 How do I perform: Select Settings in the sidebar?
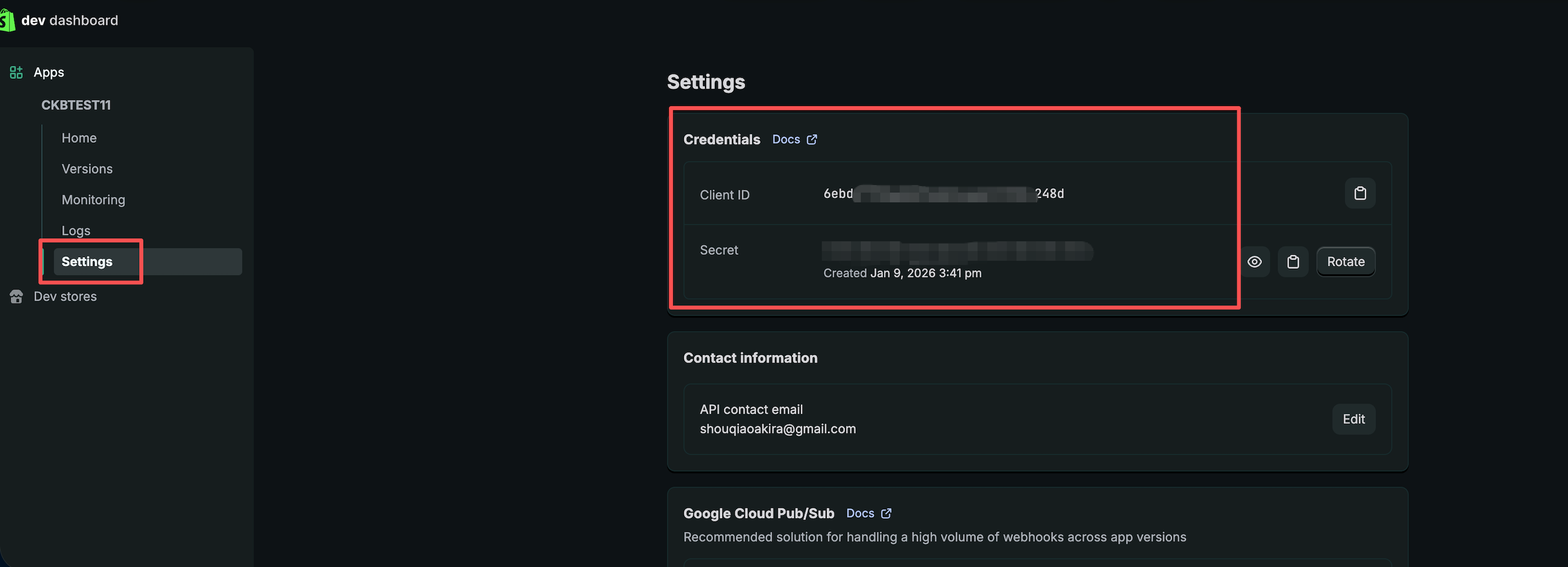tap(87, 262)
